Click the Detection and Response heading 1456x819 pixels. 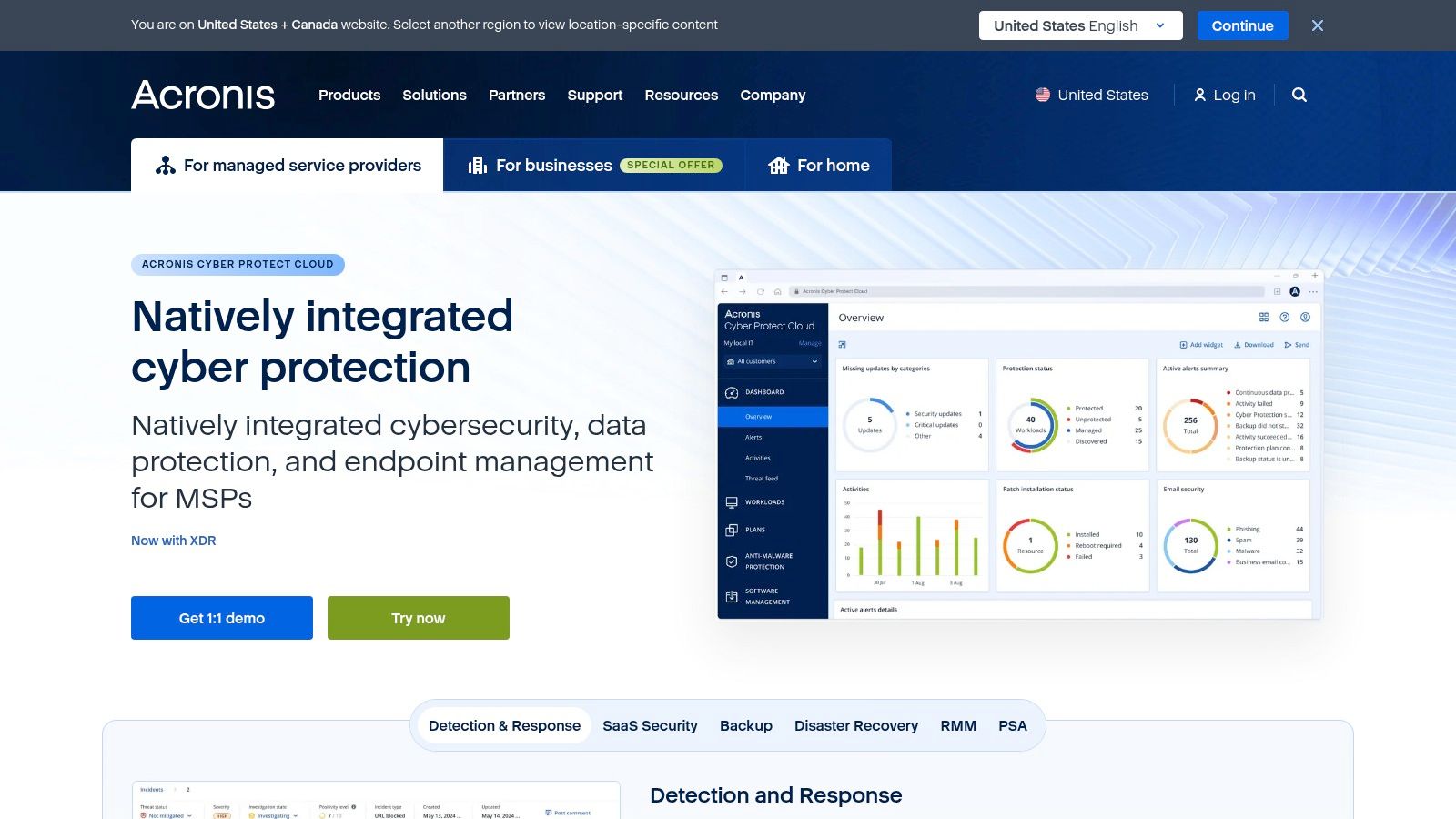click(776, 795)
